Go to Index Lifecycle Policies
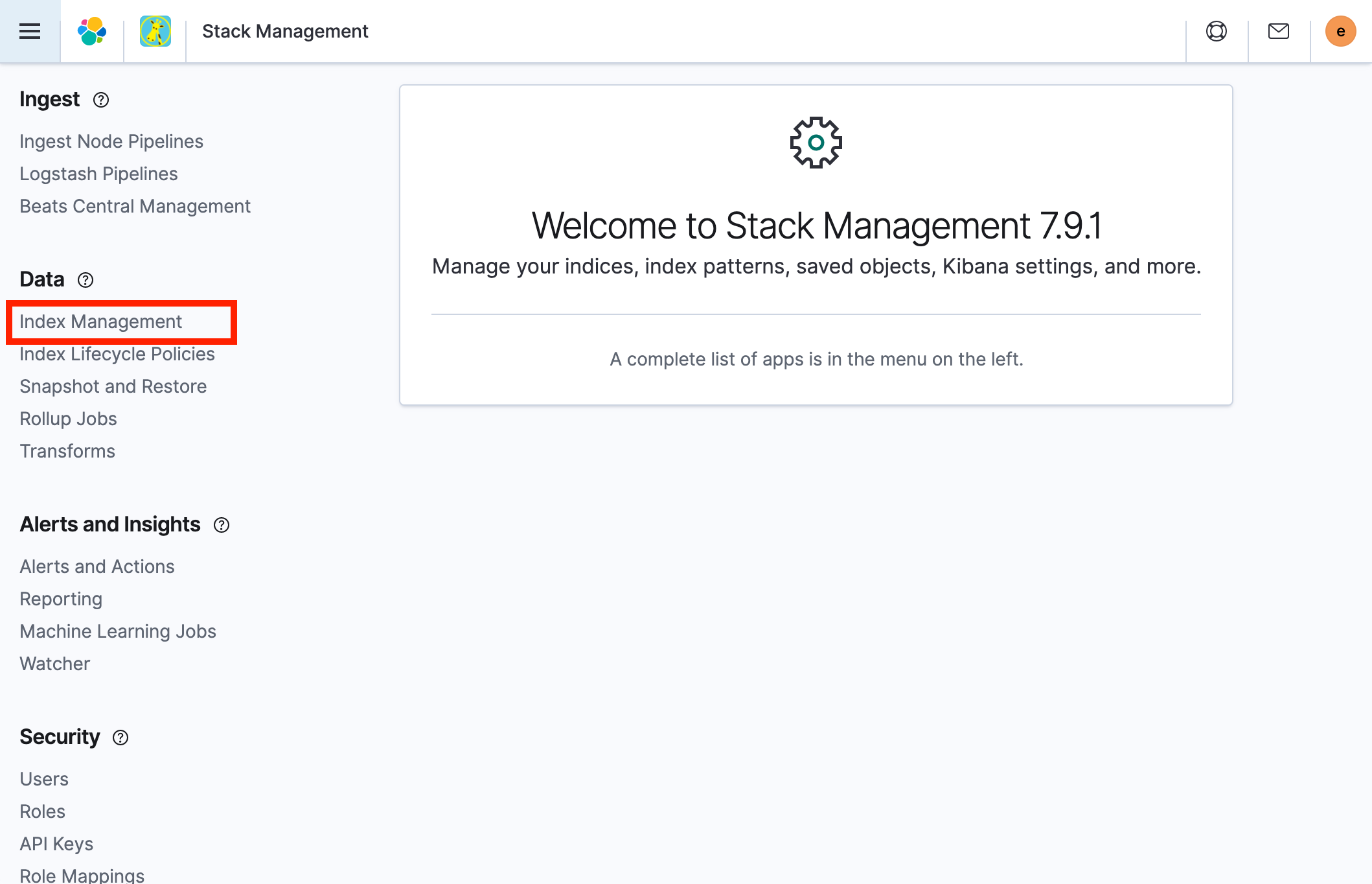This screenshot has width=1372, height=884. [117, 354]
